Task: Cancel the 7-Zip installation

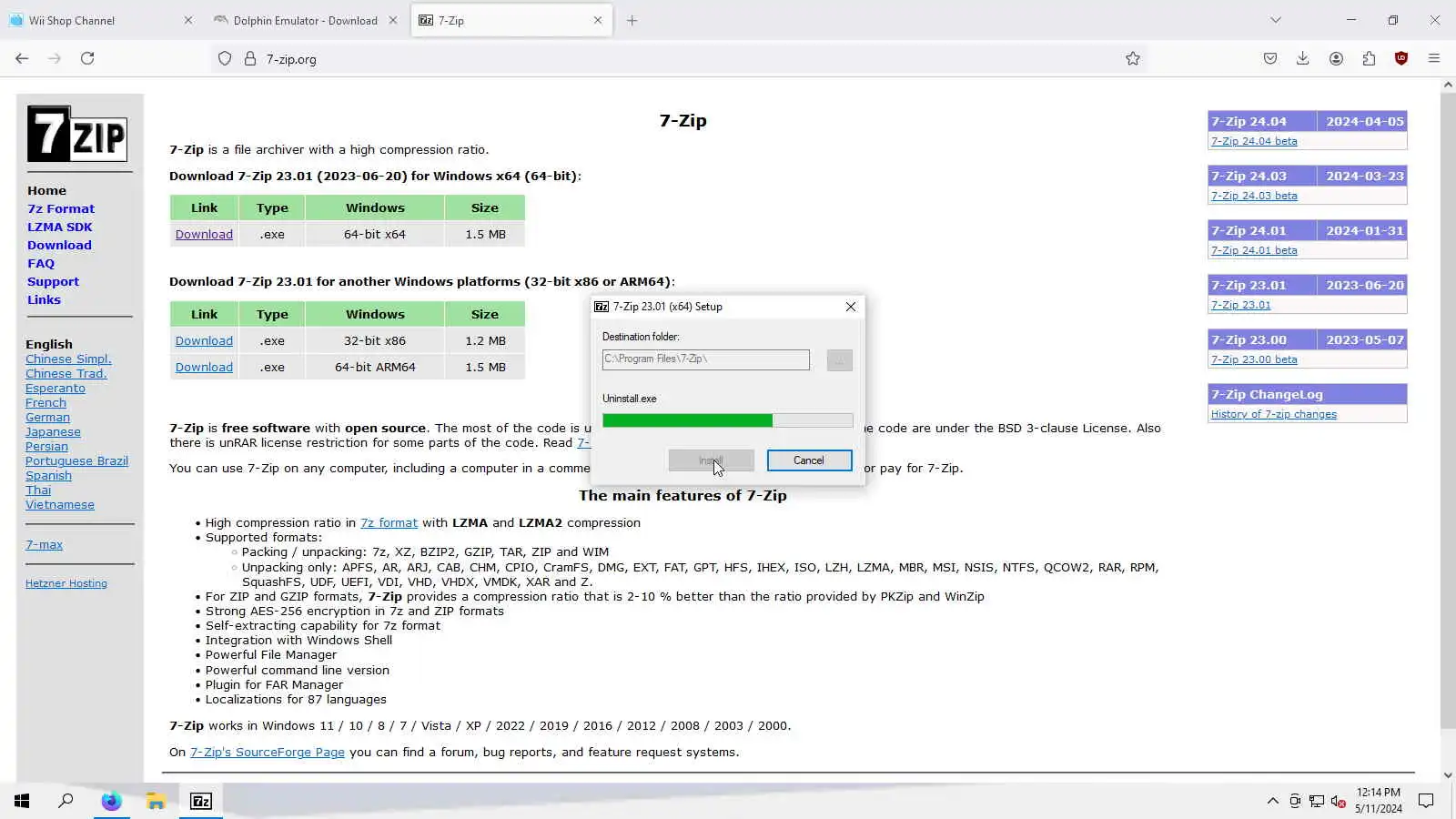Action: (809, 460)
